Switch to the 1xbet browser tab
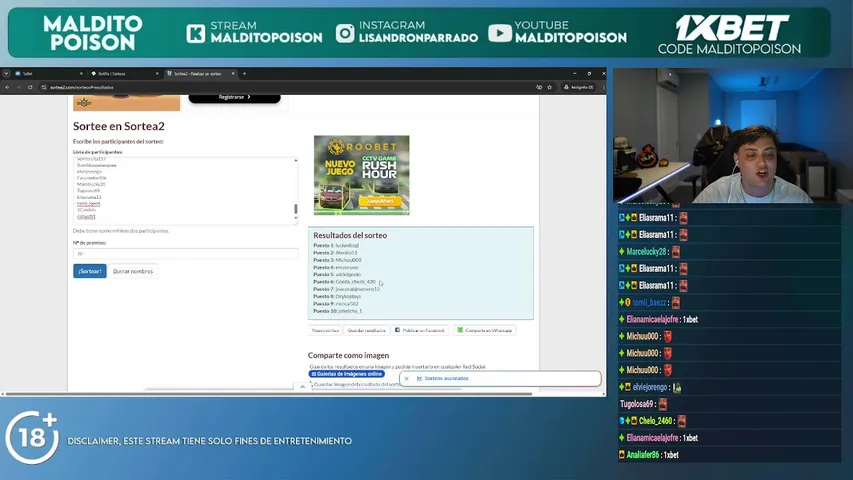Screen dimensions: 853x480 [48, 73]
